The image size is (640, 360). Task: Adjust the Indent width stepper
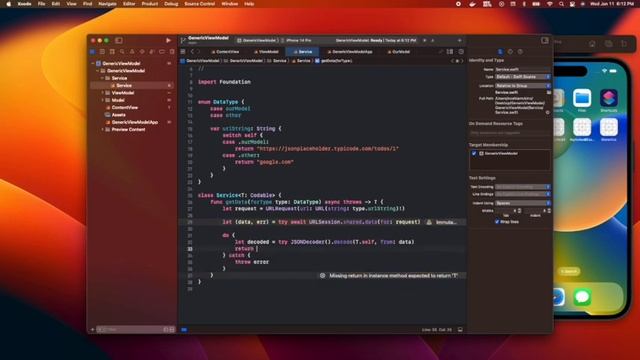point(549,211)
